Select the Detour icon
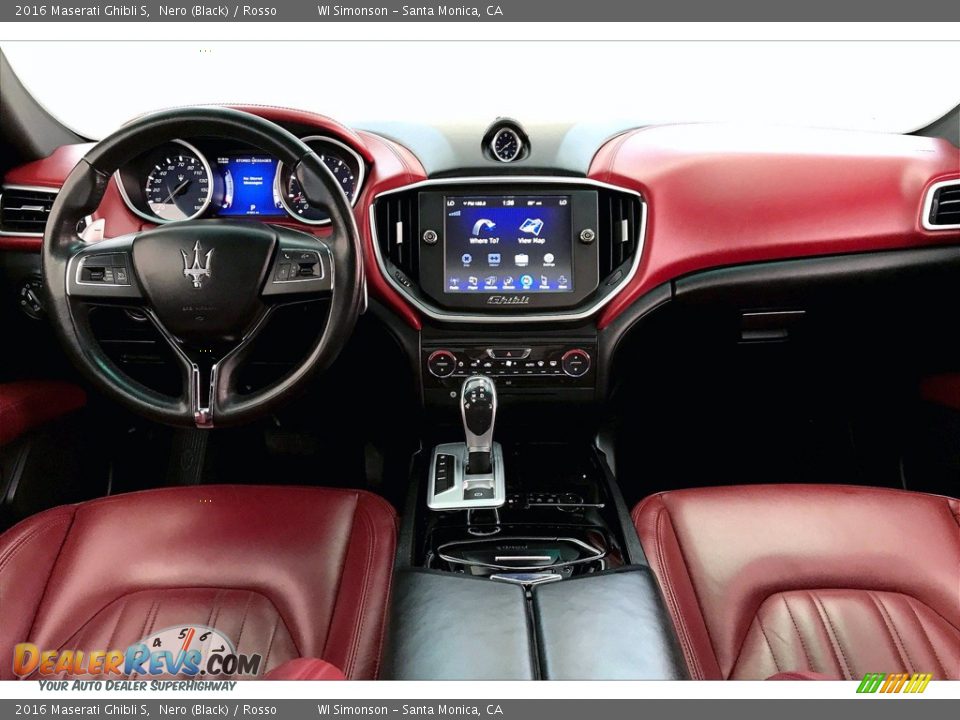The width and height of the screenshot is (960, 720). [494, 260]
